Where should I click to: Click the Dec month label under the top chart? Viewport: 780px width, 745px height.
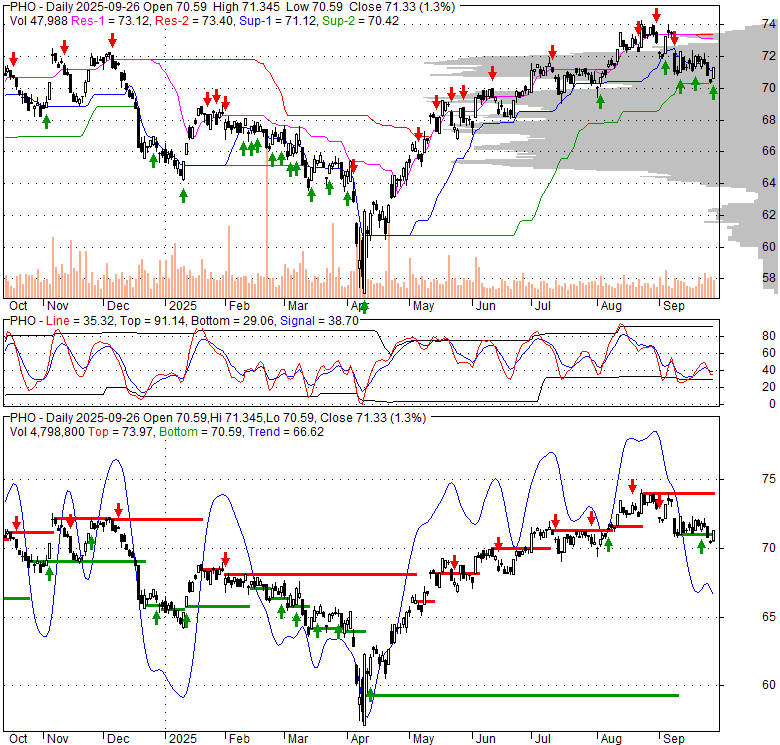click(118, 305)
